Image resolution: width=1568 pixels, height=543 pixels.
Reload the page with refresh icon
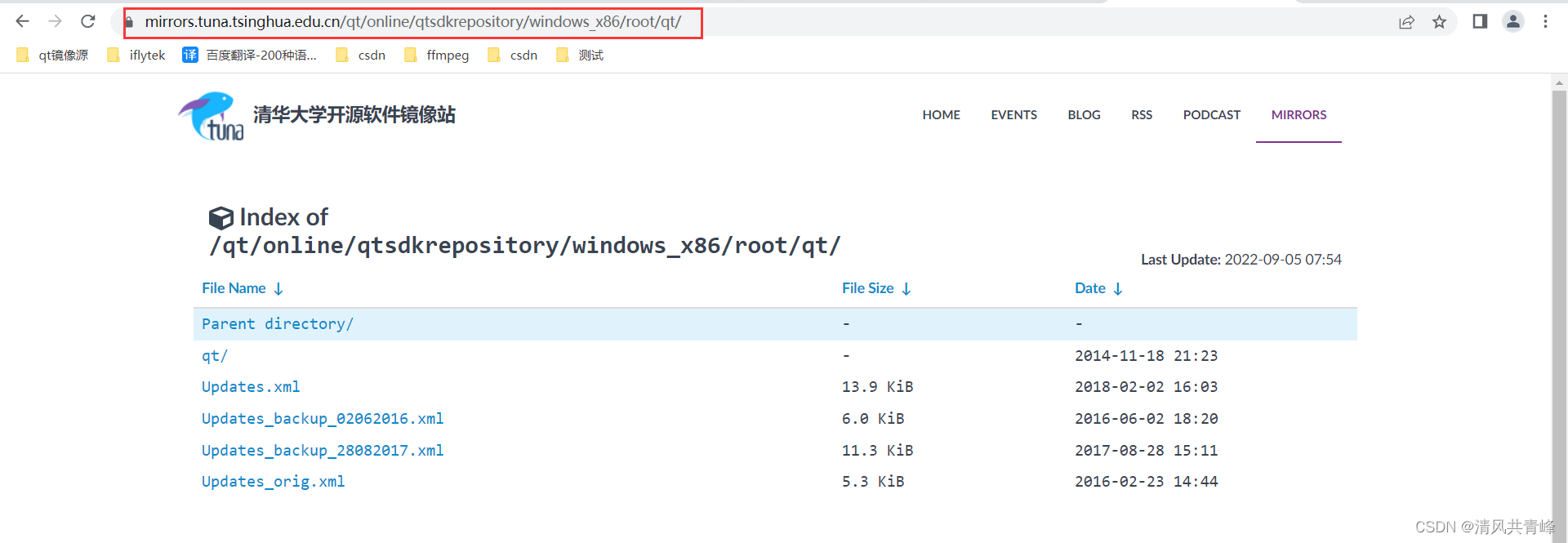(88, 21)
